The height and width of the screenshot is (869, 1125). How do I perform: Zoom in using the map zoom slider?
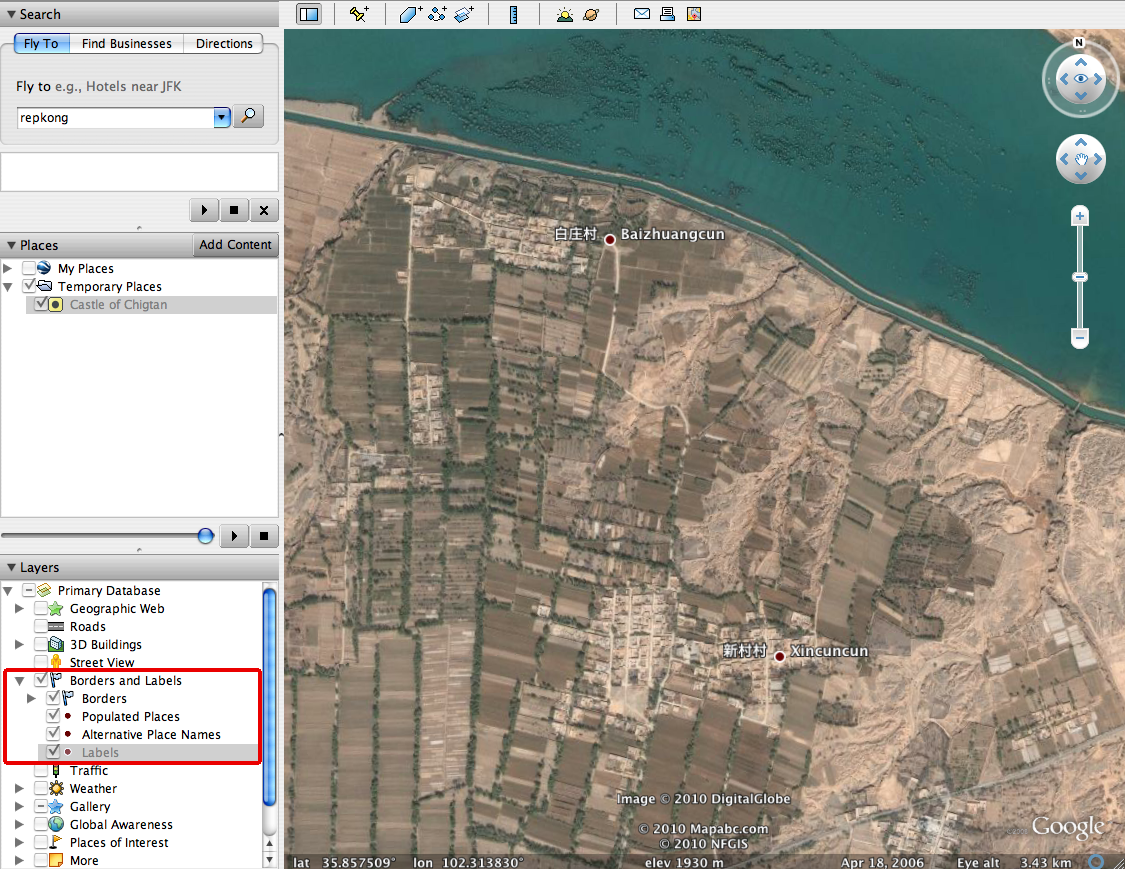(1080, 215)
